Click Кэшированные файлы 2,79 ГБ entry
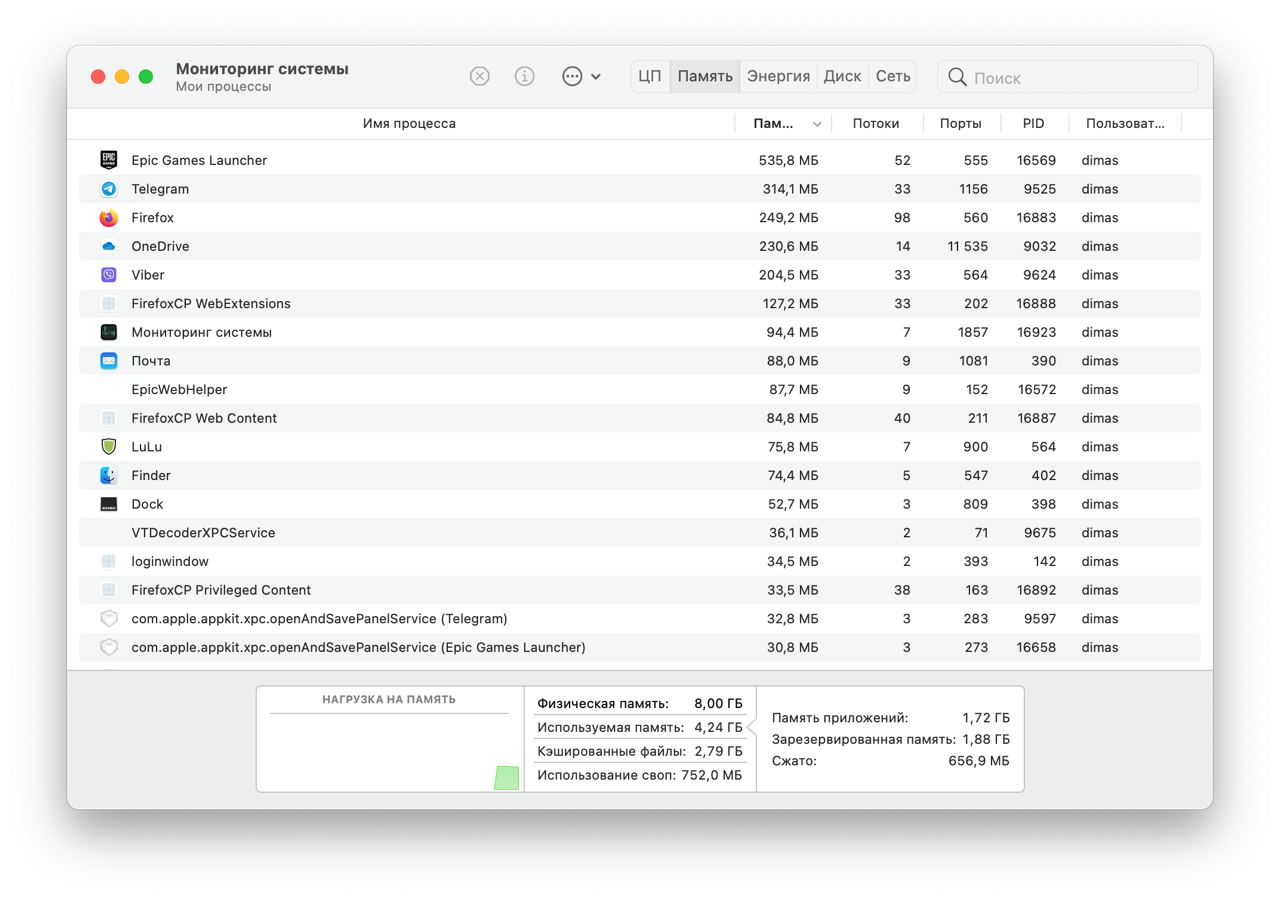This screenshot has height=898, width=1280. (x=640, y=751)
